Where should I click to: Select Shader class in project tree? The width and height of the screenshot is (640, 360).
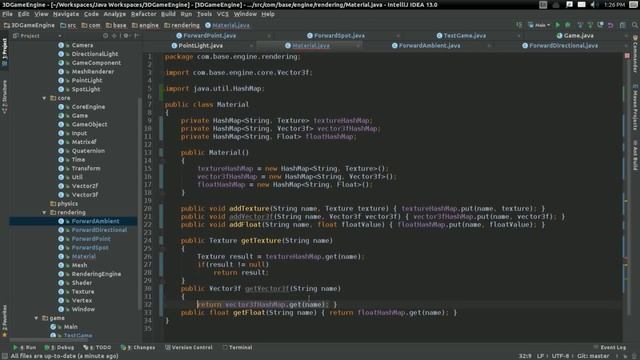tap(82, 283)
